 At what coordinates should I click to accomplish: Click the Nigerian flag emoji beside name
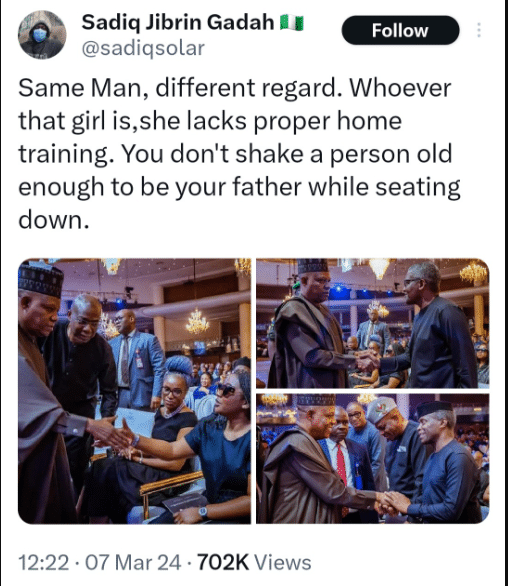pos(292,22)
